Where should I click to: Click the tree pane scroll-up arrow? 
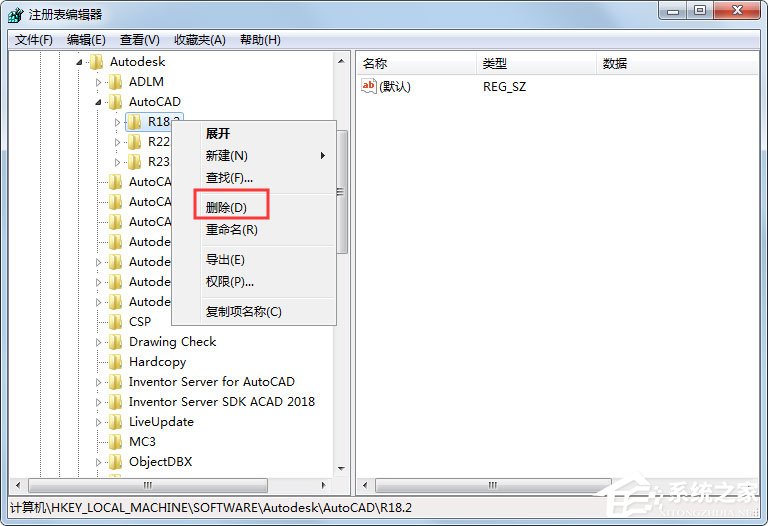pos(341,61)
